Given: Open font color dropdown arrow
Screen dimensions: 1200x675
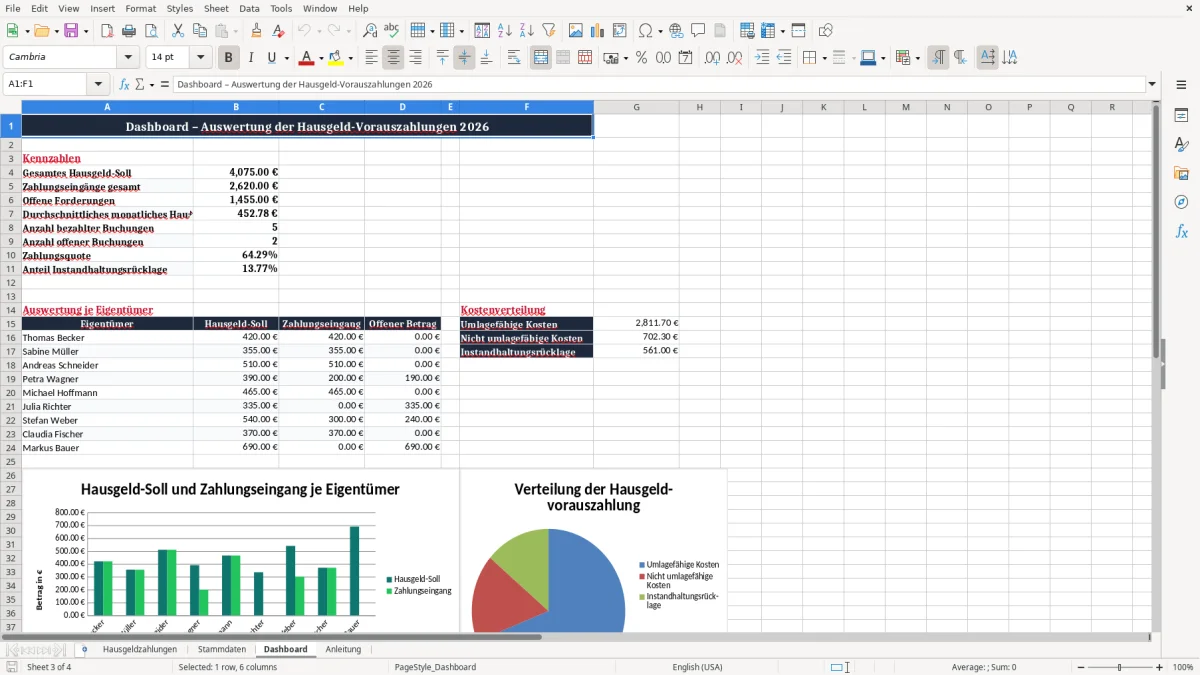Looking at the screenshot, I should point(321,58).
